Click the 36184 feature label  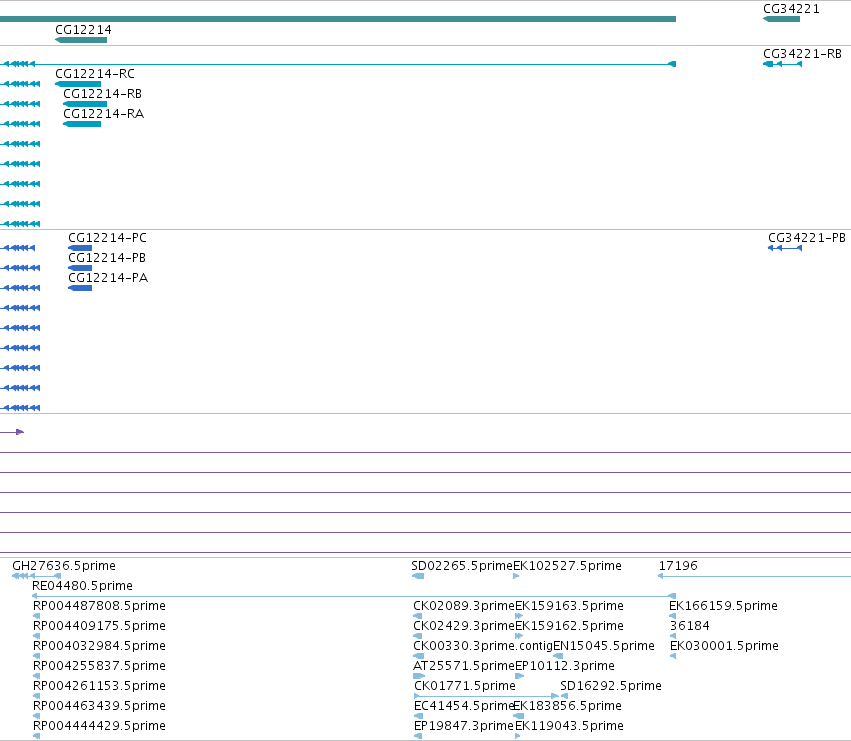[x=689, y=626]
